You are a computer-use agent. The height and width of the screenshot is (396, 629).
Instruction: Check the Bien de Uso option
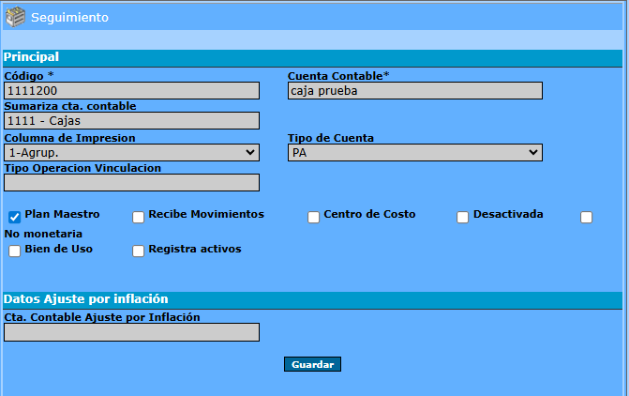[x=14, y=251]
